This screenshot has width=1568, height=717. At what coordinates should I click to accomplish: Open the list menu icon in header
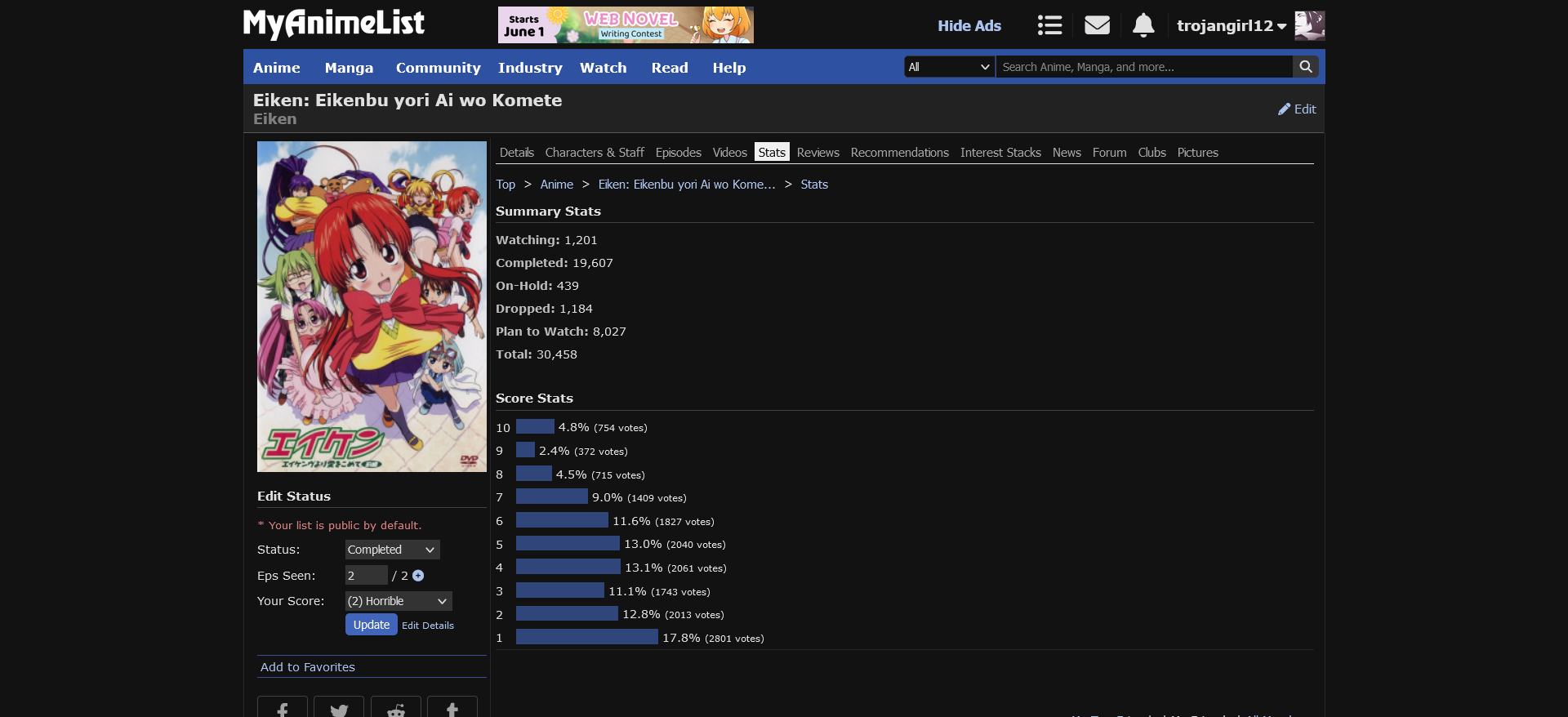(1049, 25)
